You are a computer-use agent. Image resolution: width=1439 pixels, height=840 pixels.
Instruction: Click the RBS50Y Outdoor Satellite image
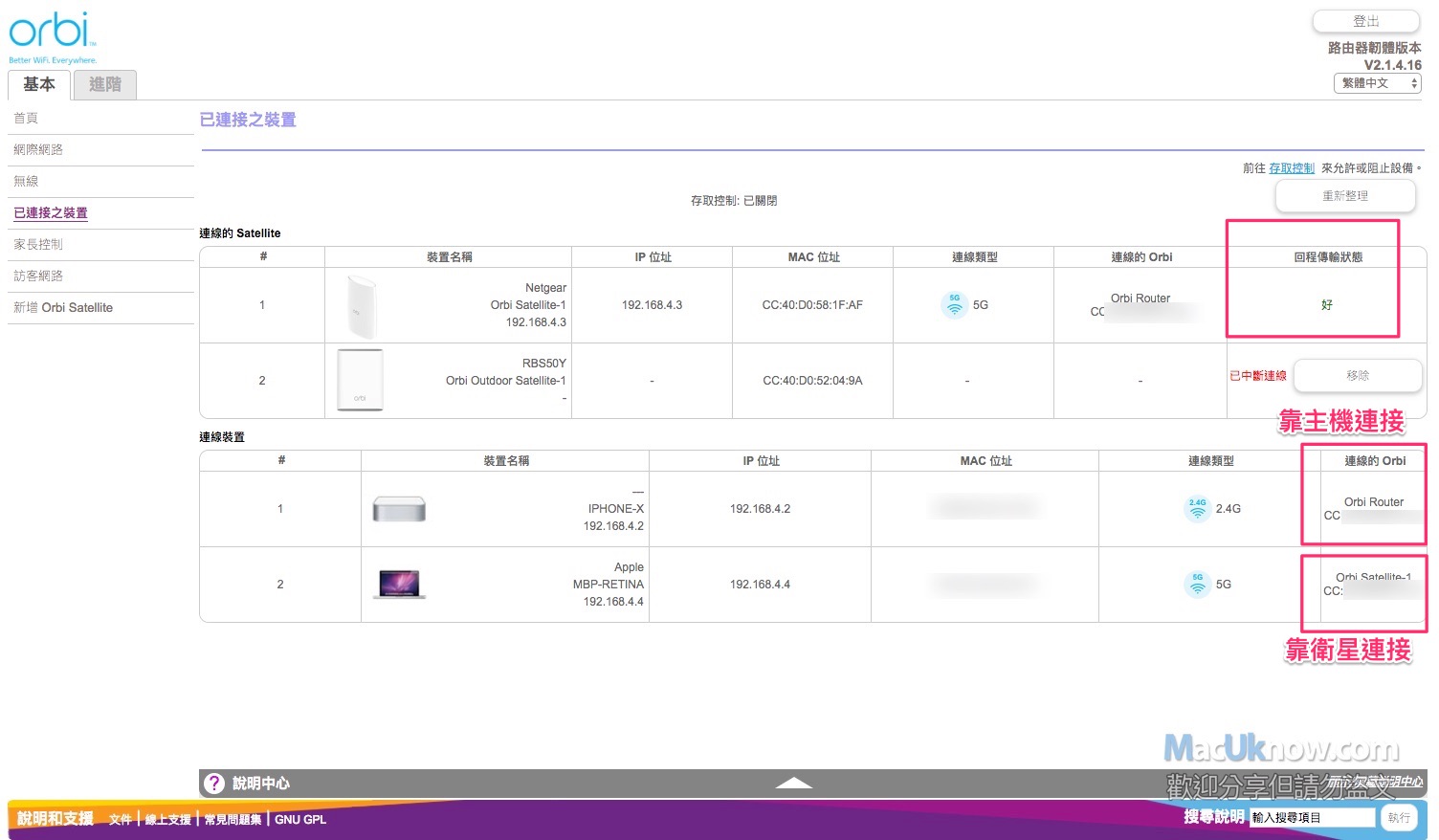360,381
